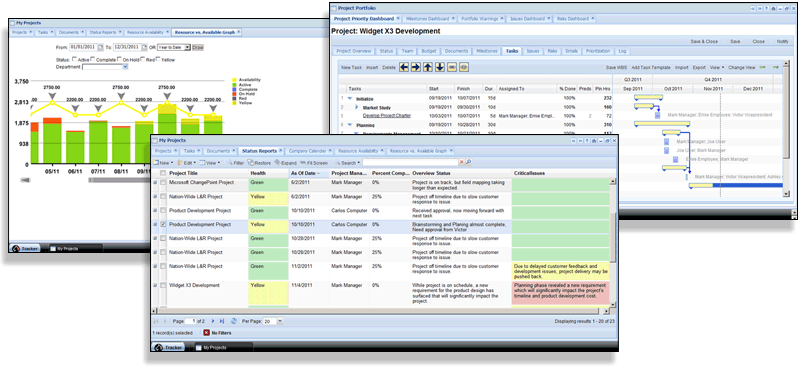The image size is (800, 367).
Task: Collapse the Planning task group
Action: [x=350, y=125]
